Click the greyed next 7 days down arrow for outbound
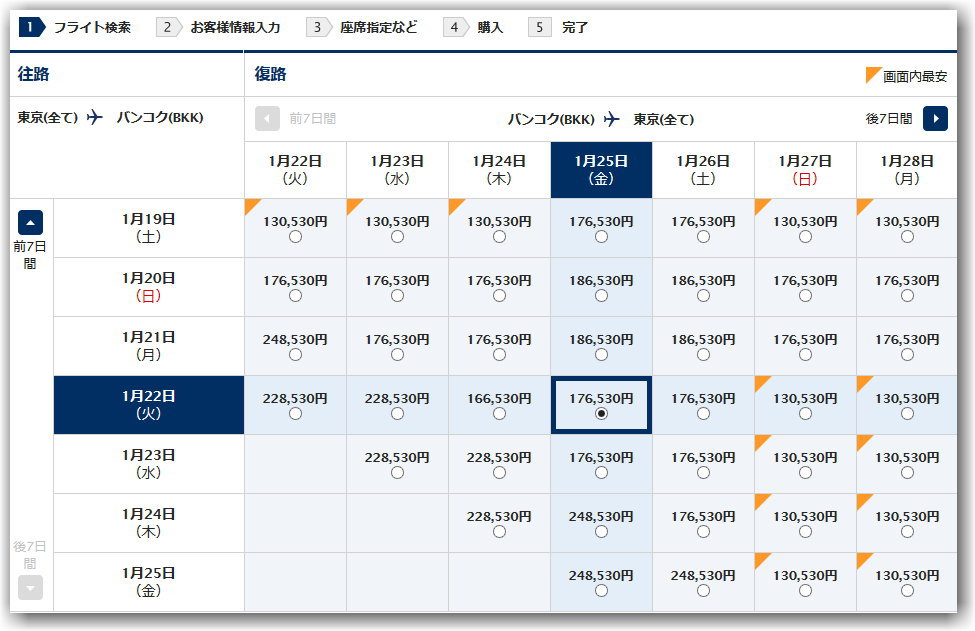975x631 pixels. click(x=30, y=587)
